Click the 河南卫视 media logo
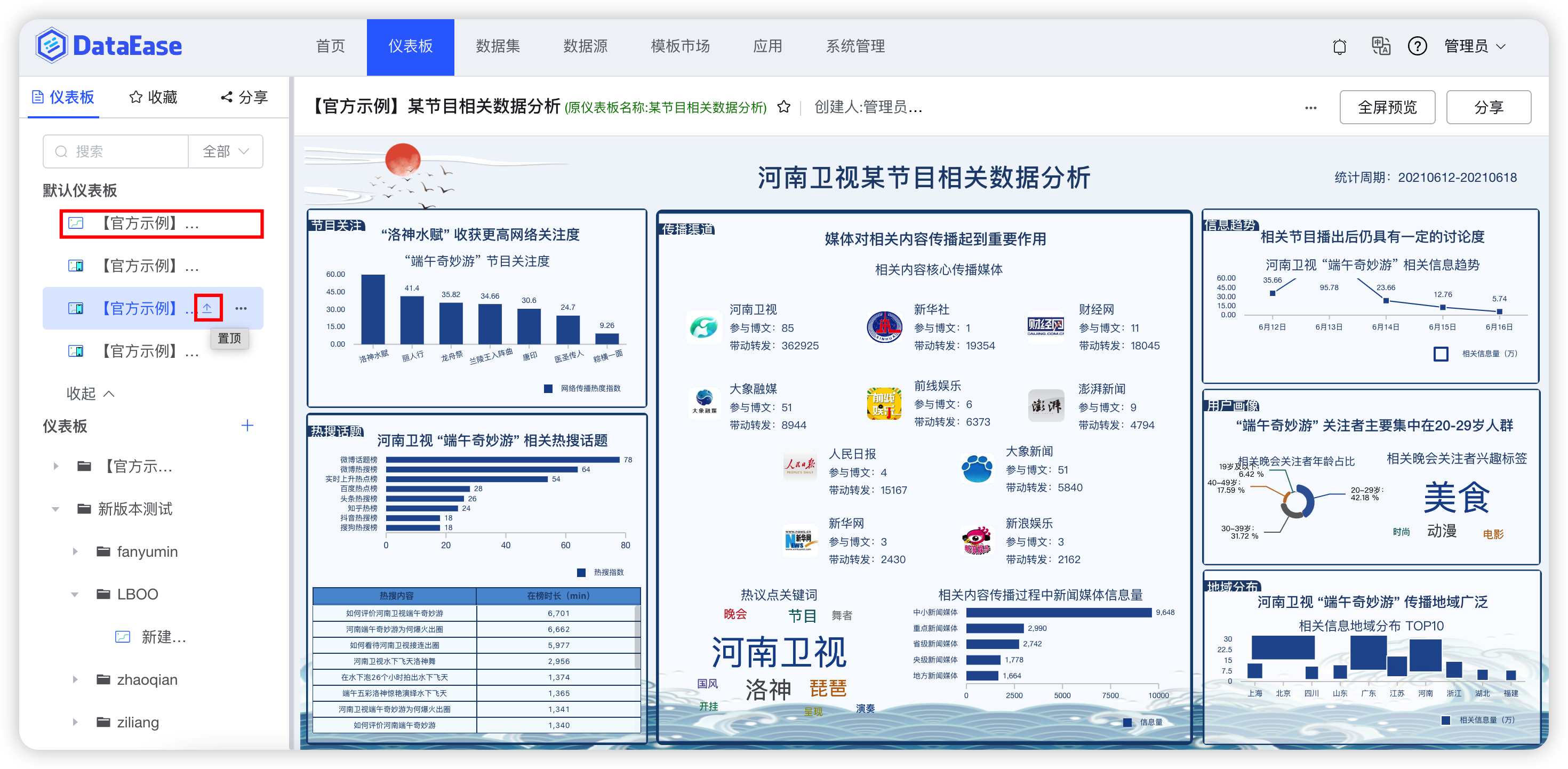The image size is (1568, 769). (704, 327)
